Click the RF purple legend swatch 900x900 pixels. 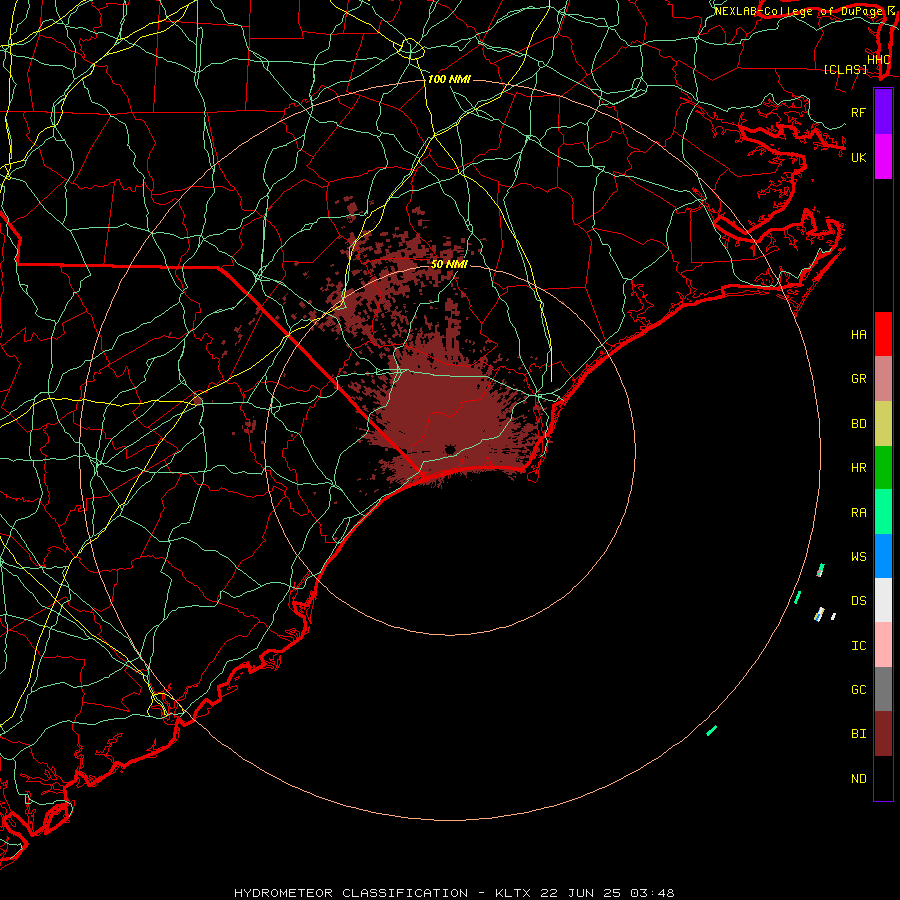pos(883,112)
